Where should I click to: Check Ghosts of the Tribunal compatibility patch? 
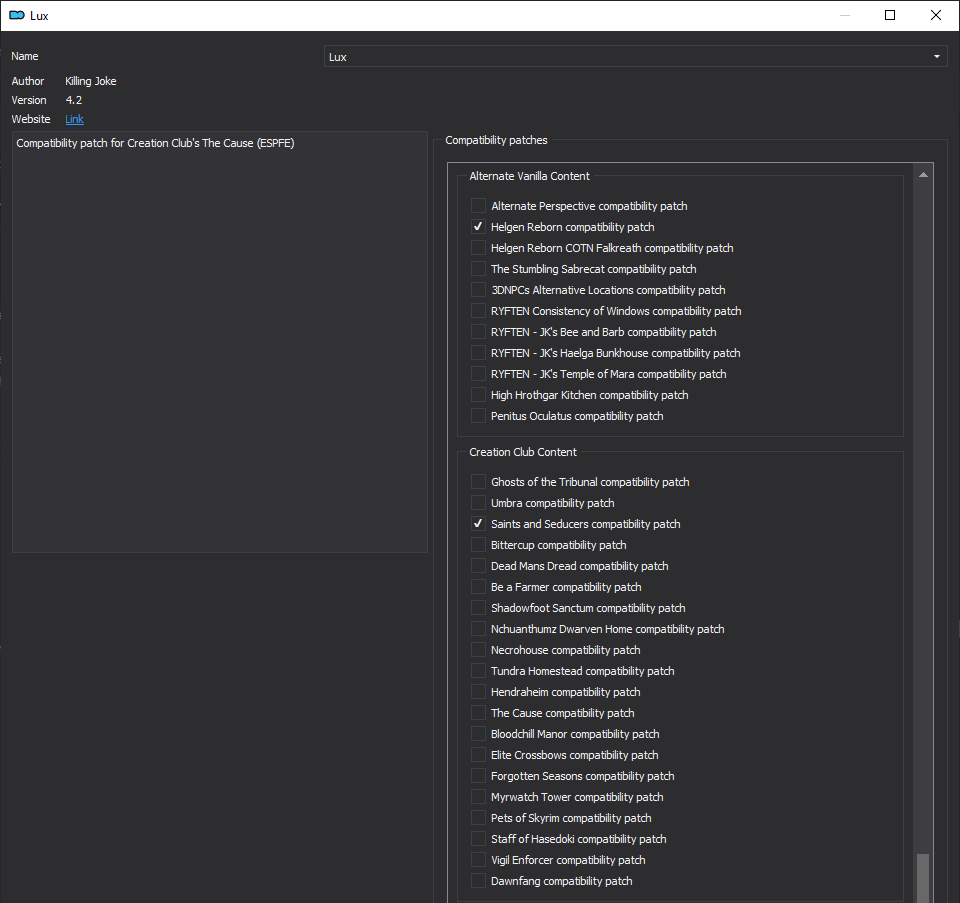coord(478,482)
